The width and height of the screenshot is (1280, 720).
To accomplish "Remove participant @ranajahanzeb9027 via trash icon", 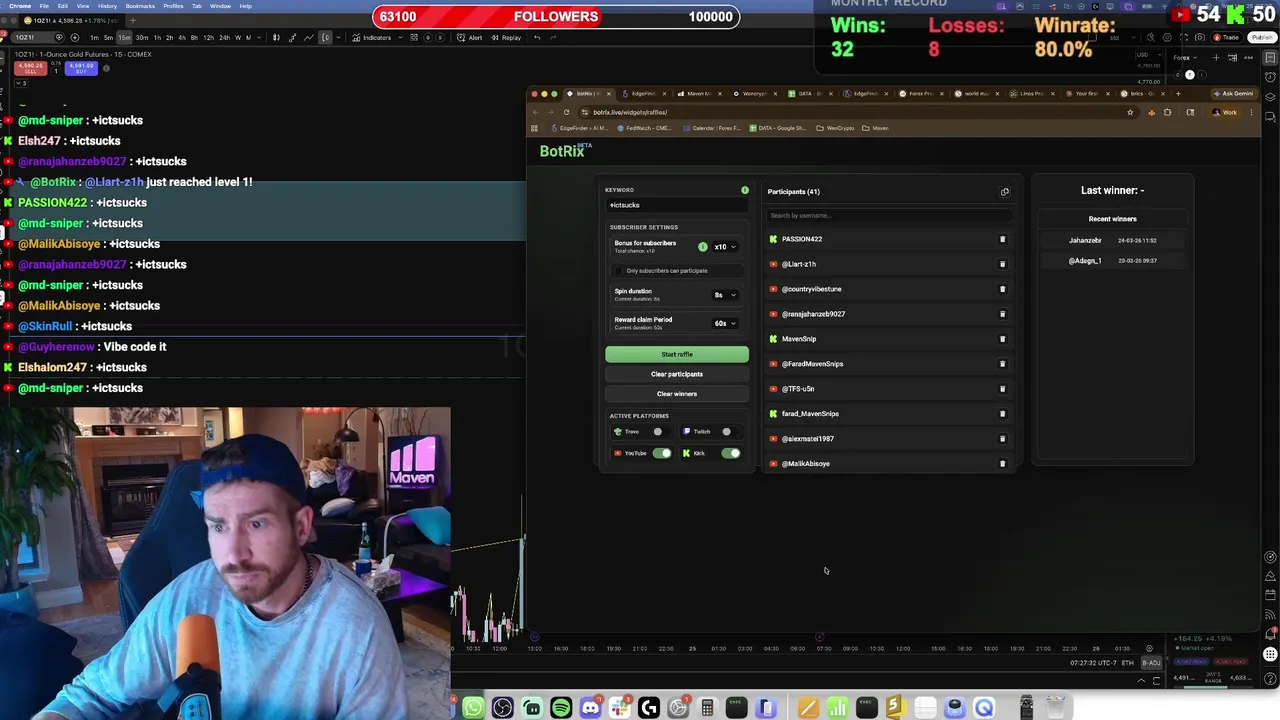I will [x=1002, y=314].
